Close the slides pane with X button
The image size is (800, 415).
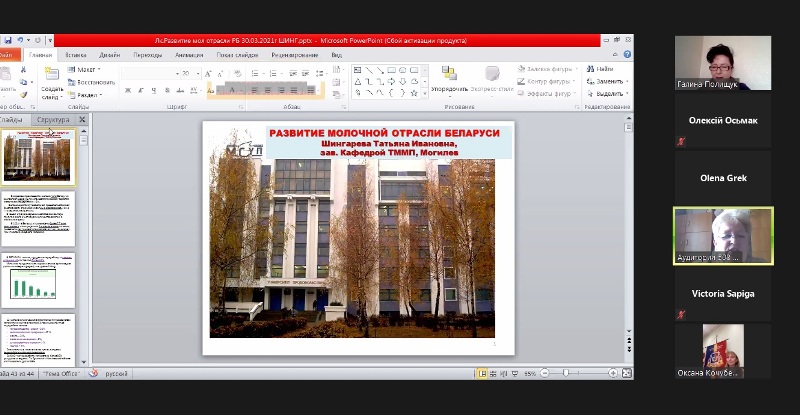83,120
